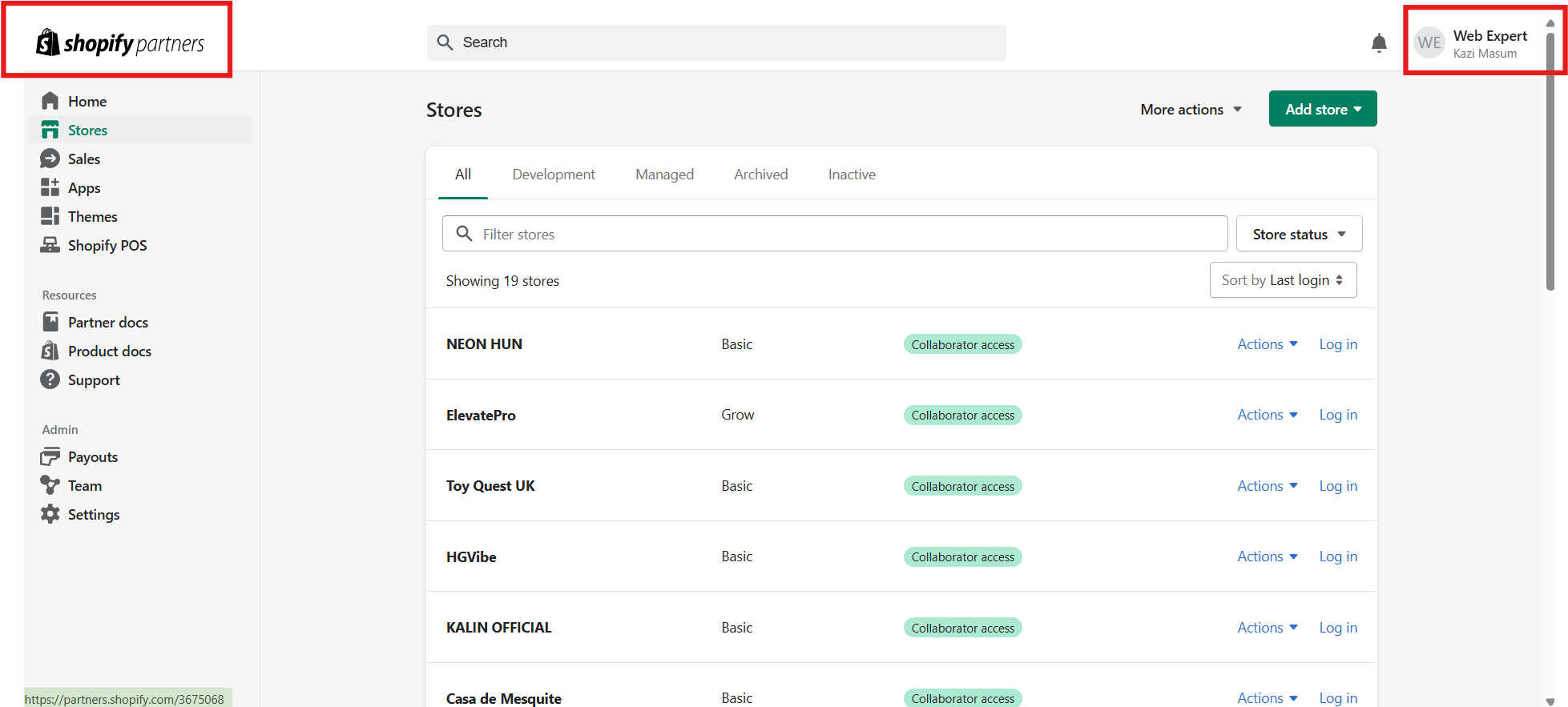This screenshot has width=1568, height=707.
Task: Click the magnifier icon in top Search bar
Action: pos(445,42)
